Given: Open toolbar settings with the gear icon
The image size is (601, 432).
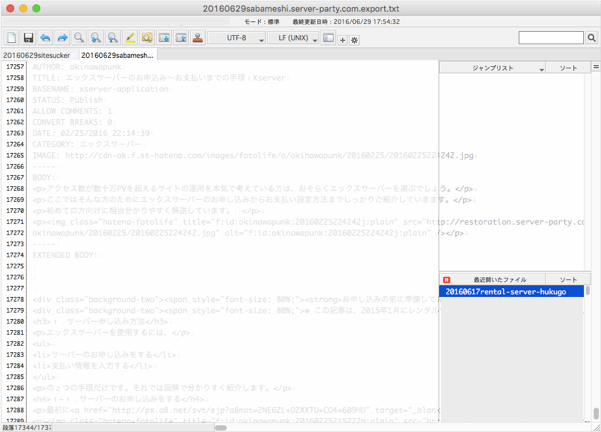Looking at the screenshot, I should pyautogui.click(x=355, y=40).
